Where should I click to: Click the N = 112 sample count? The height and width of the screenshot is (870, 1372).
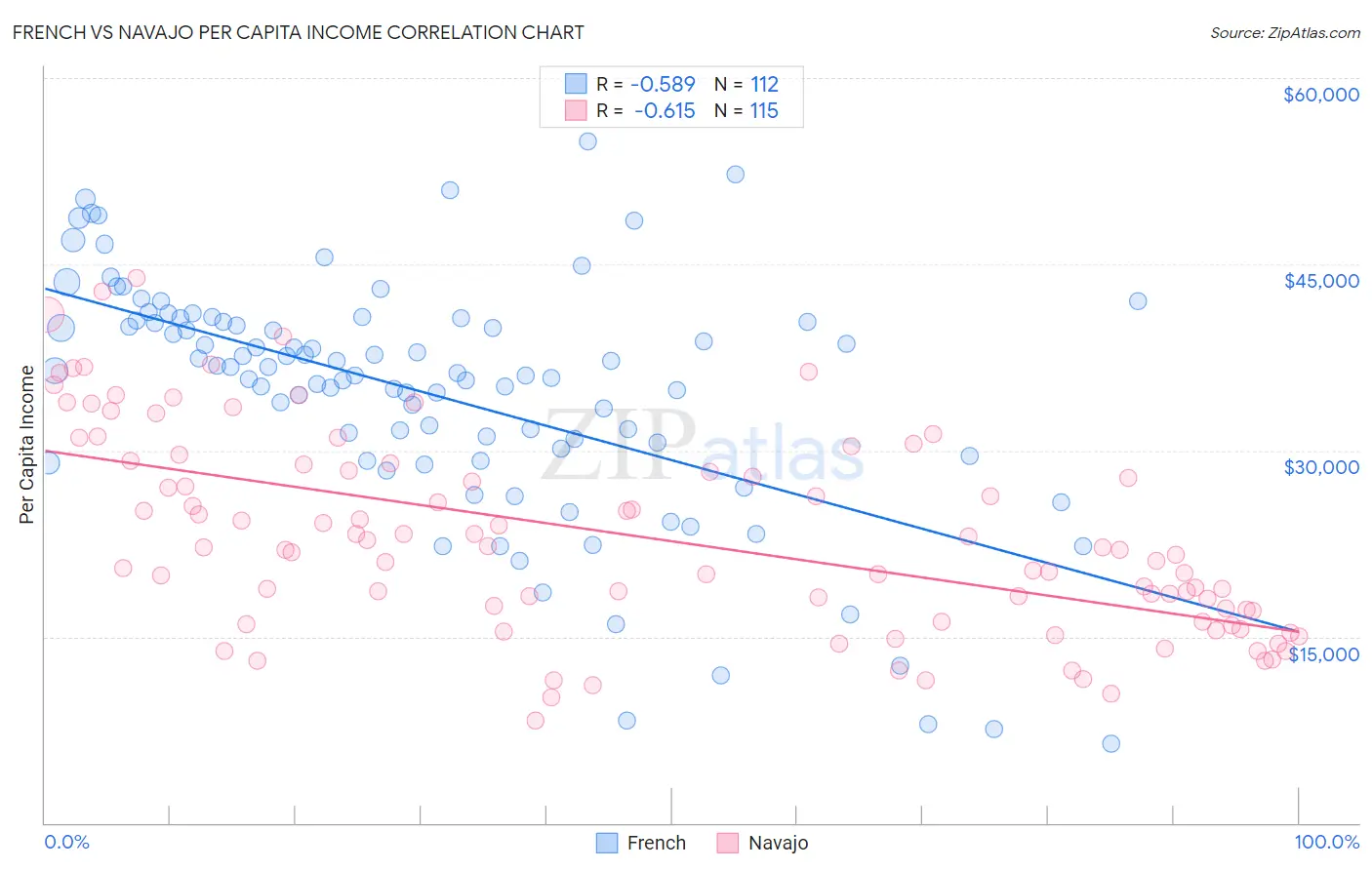(747, 84)
